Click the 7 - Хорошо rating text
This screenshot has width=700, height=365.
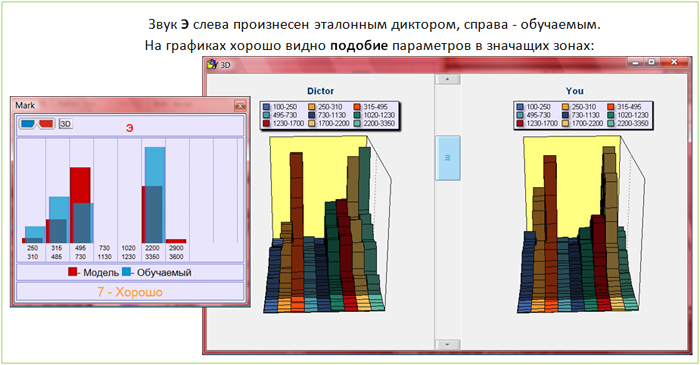click(130, 292)
